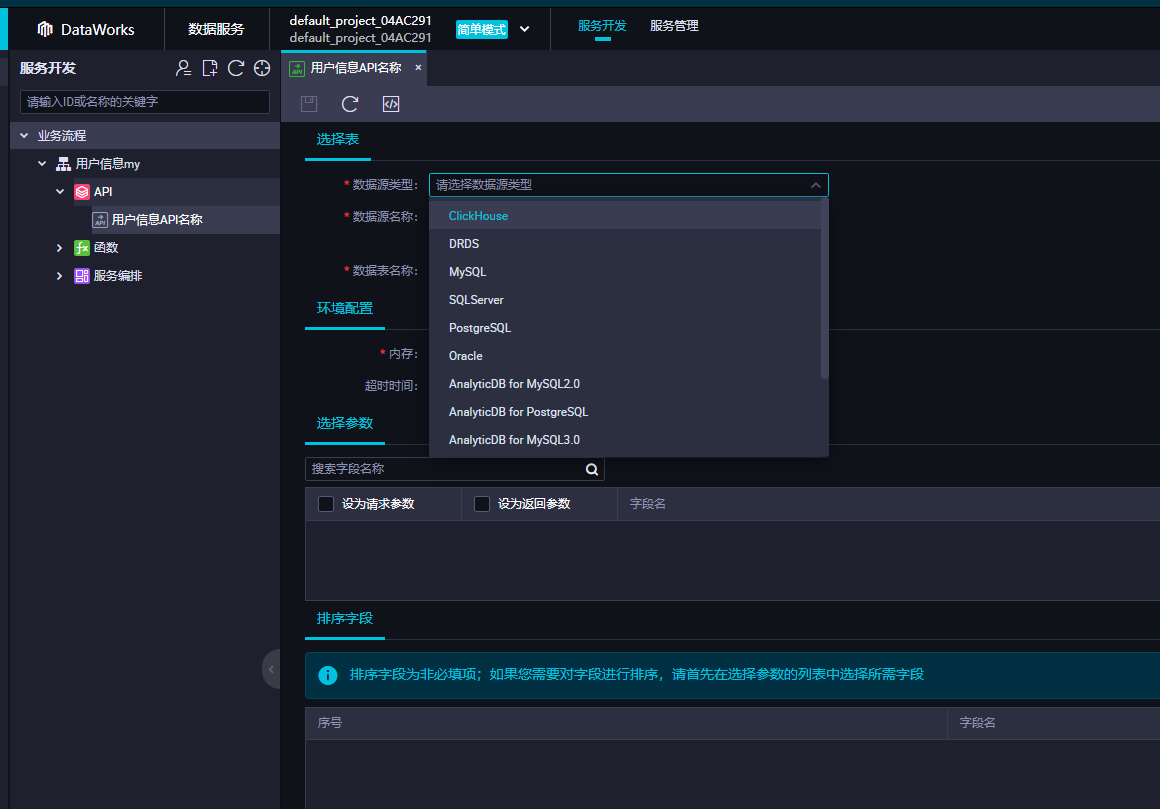The image size is (1160, 809).
Task: Collapse the left sidebar panel handle
Action: pyautogui.click(x=271, y=669)
